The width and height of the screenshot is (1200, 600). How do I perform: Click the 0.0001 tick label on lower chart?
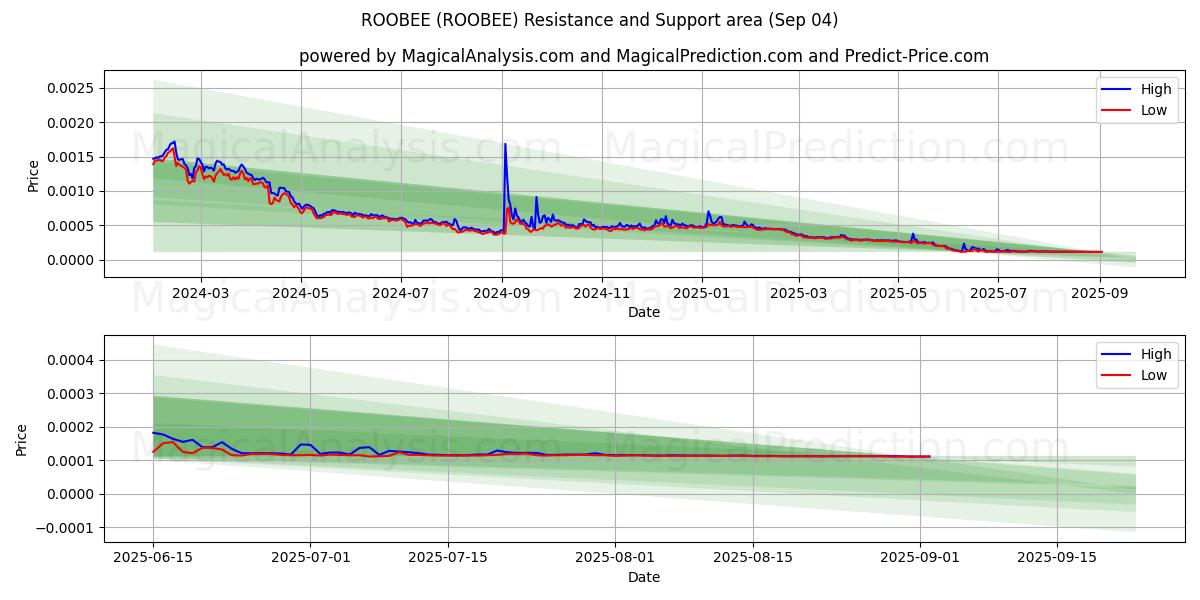70,461
